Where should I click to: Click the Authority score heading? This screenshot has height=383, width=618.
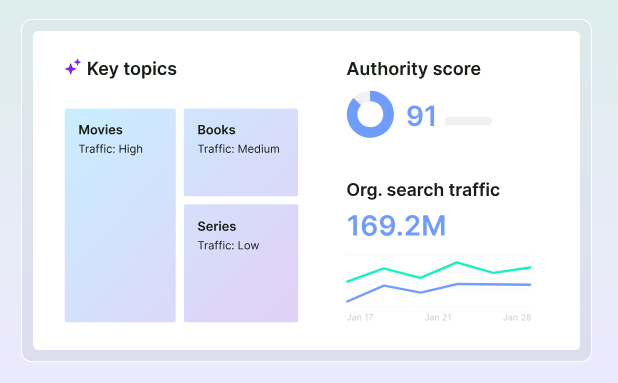click(x=413, y=69)
